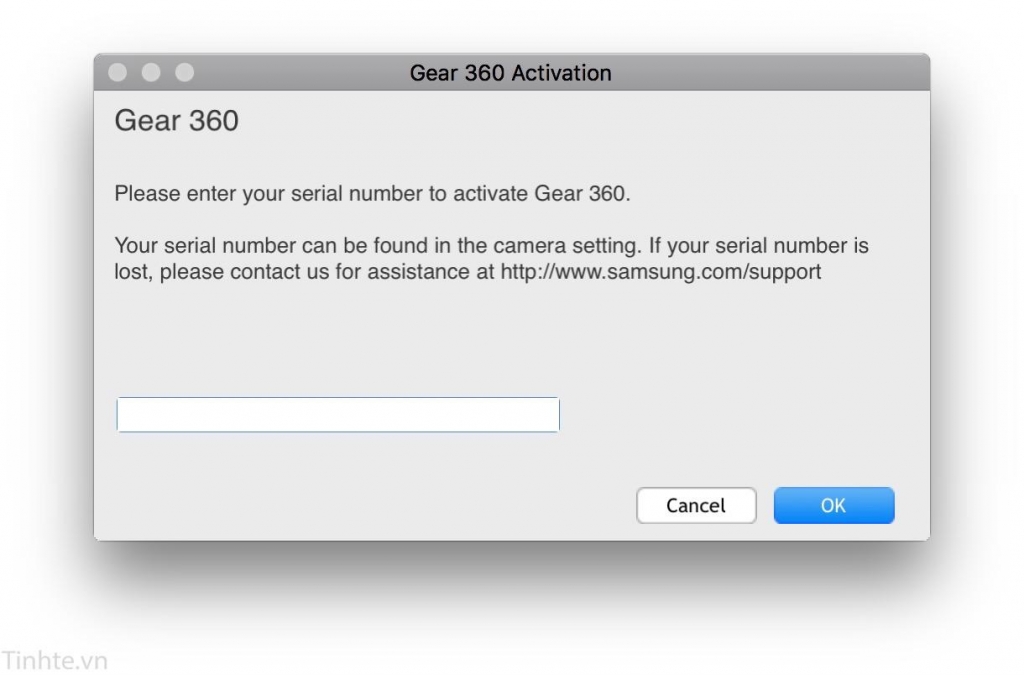Image resolution: width=1024 pixels, height=675 pixels.
Task: Close the dialog using the leftmost title bar circle
Action: tap(118, 72)
